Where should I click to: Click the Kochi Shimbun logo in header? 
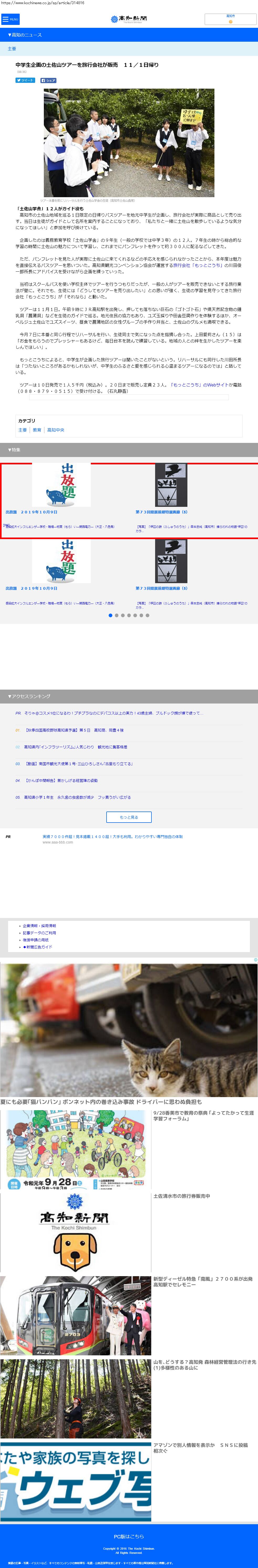click(x=129, y=19)
